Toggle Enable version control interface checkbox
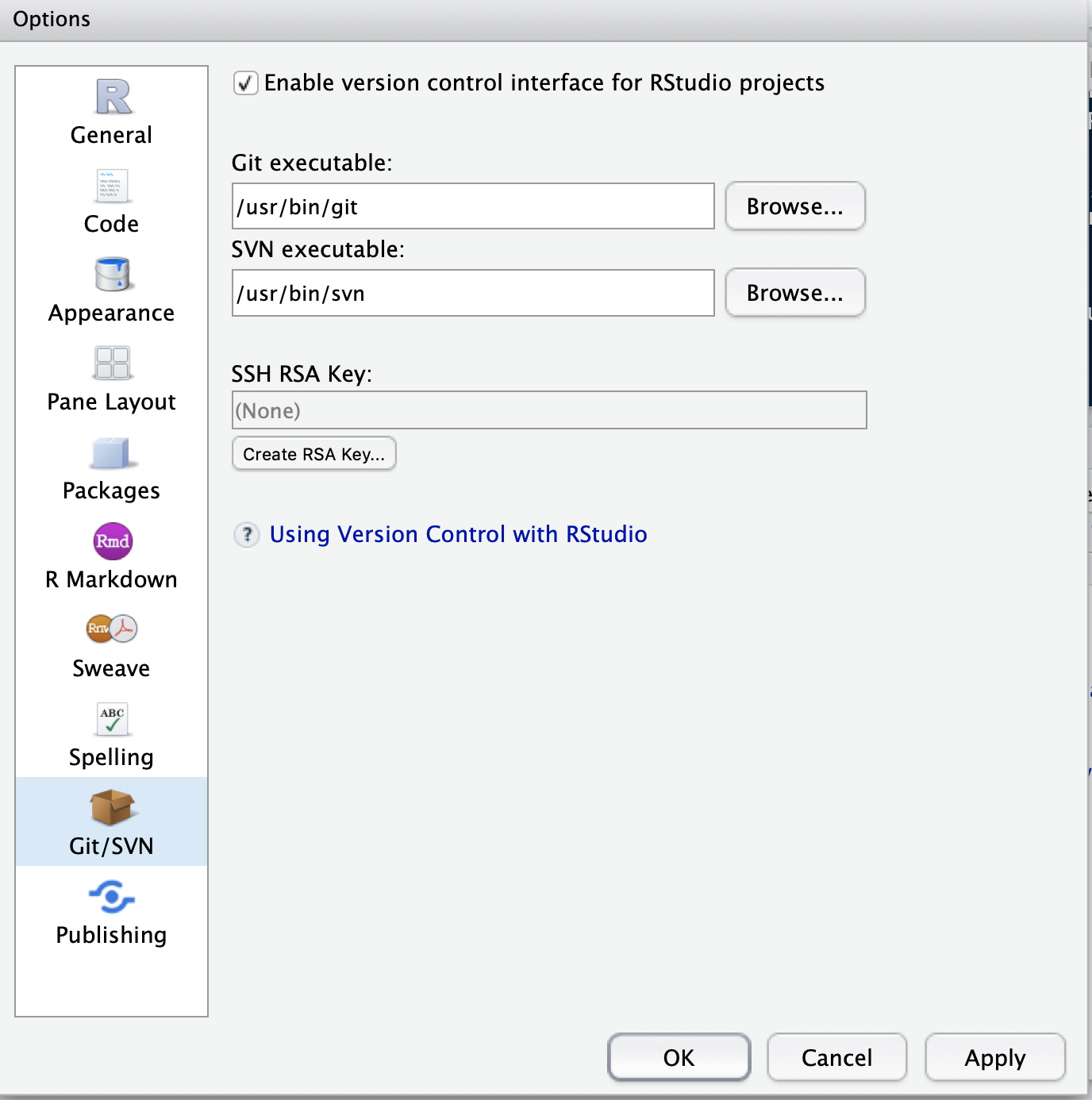This screenshot has height=1100, width=1092. pyautogui.click(x=245, y=83)
